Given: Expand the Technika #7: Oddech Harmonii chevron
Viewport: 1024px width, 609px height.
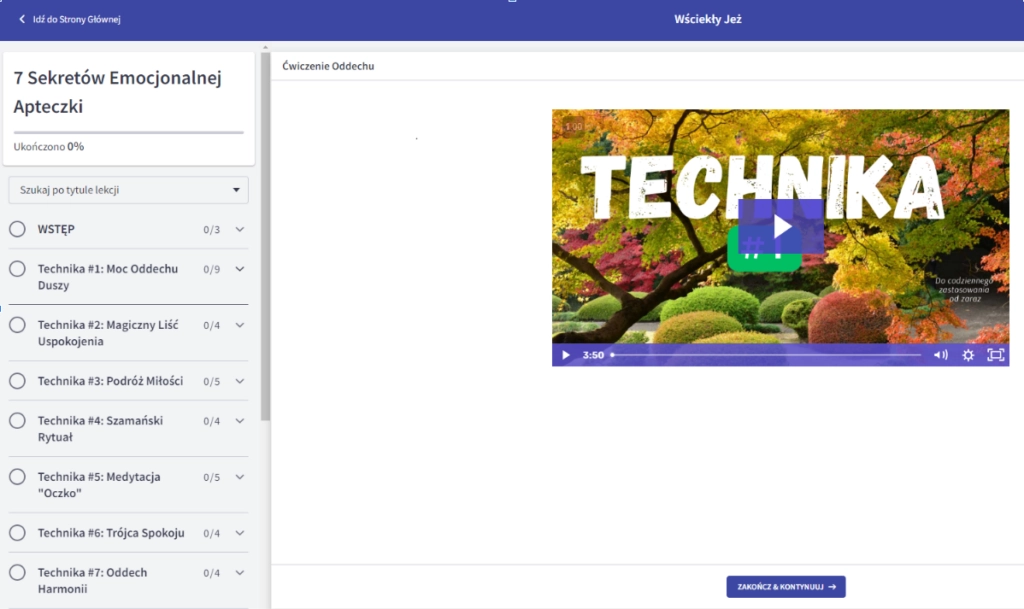Looking at the screenshot, I should (x=240, y=573).
